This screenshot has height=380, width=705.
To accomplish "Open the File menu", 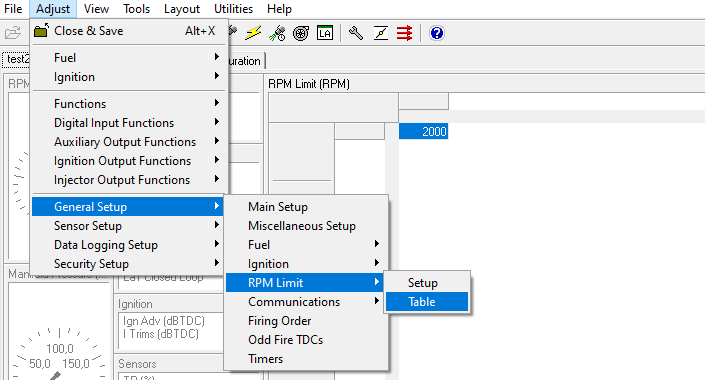I will [x=13, y=9].
